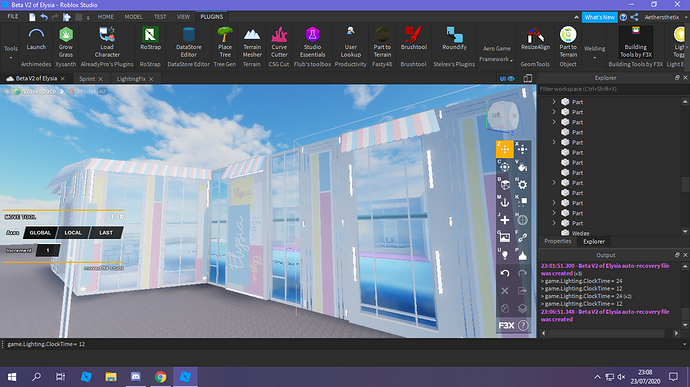Open the DataStore Editor plugin
Screen dimensions: 690x387
[189, 42]
